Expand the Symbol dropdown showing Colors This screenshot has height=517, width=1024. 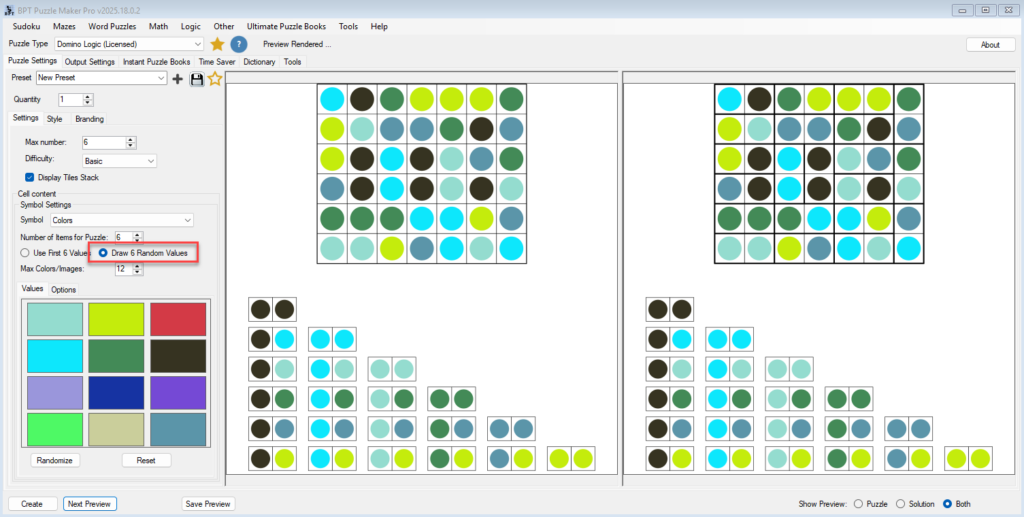point(187,220)
